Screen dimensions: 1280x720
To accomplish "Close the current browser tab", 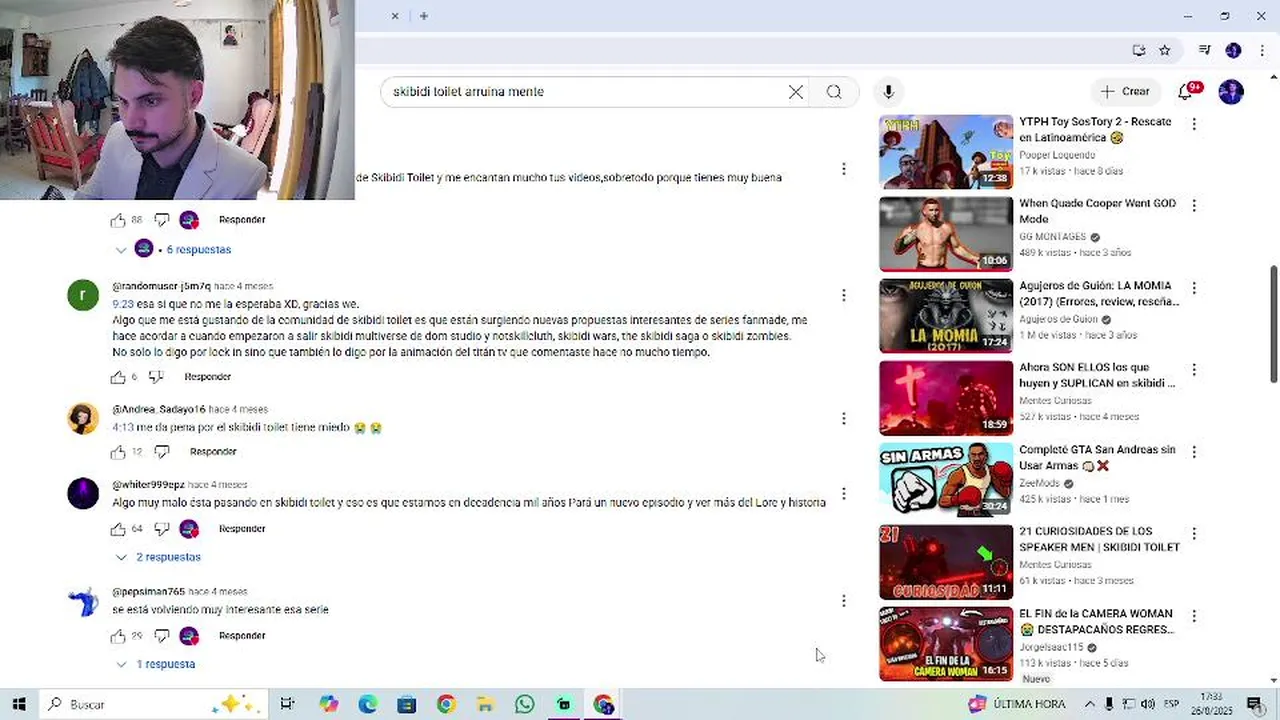I will (395, 16).
